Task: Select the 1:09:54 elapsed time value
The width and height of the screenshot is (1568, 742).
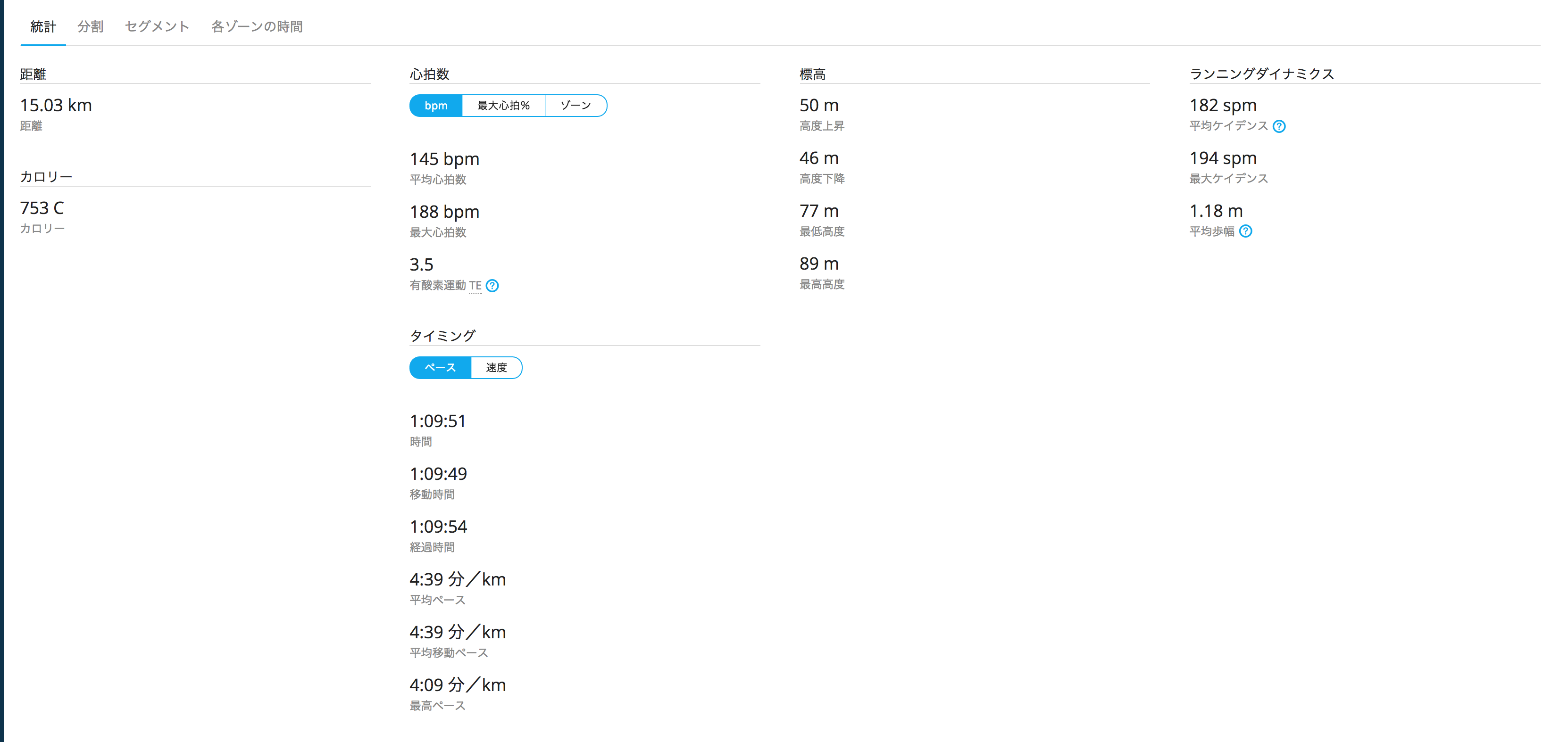Action: pos(438,527)
